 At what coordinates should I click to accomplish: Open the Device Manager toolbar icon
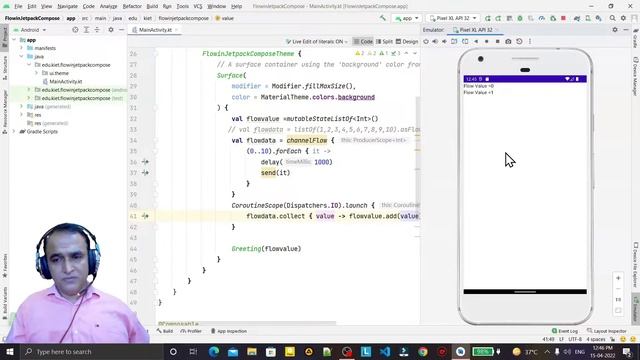[x=588, y=18]
